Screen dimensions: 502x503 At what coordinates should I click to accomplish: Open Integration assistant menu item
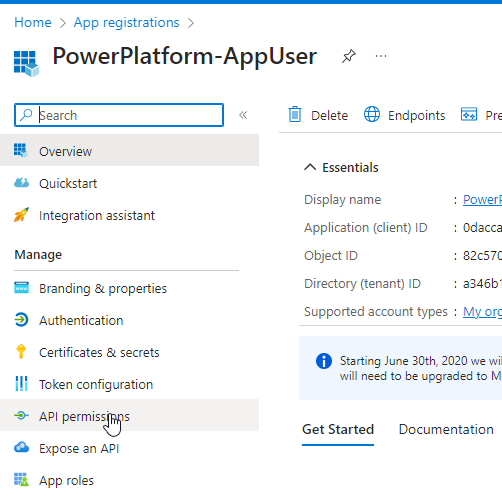[129, 215]
